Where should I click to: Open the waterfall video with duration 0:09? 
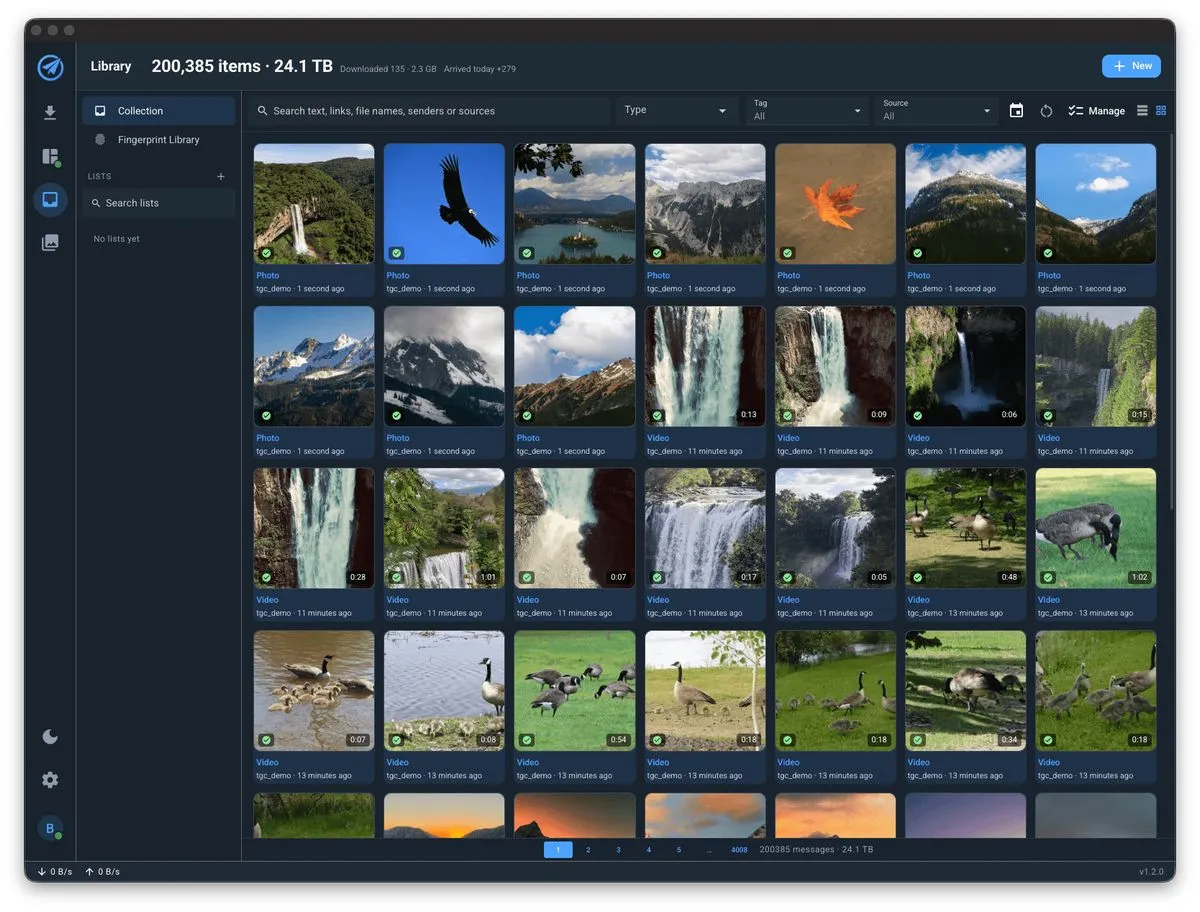(x=835, y=366)
